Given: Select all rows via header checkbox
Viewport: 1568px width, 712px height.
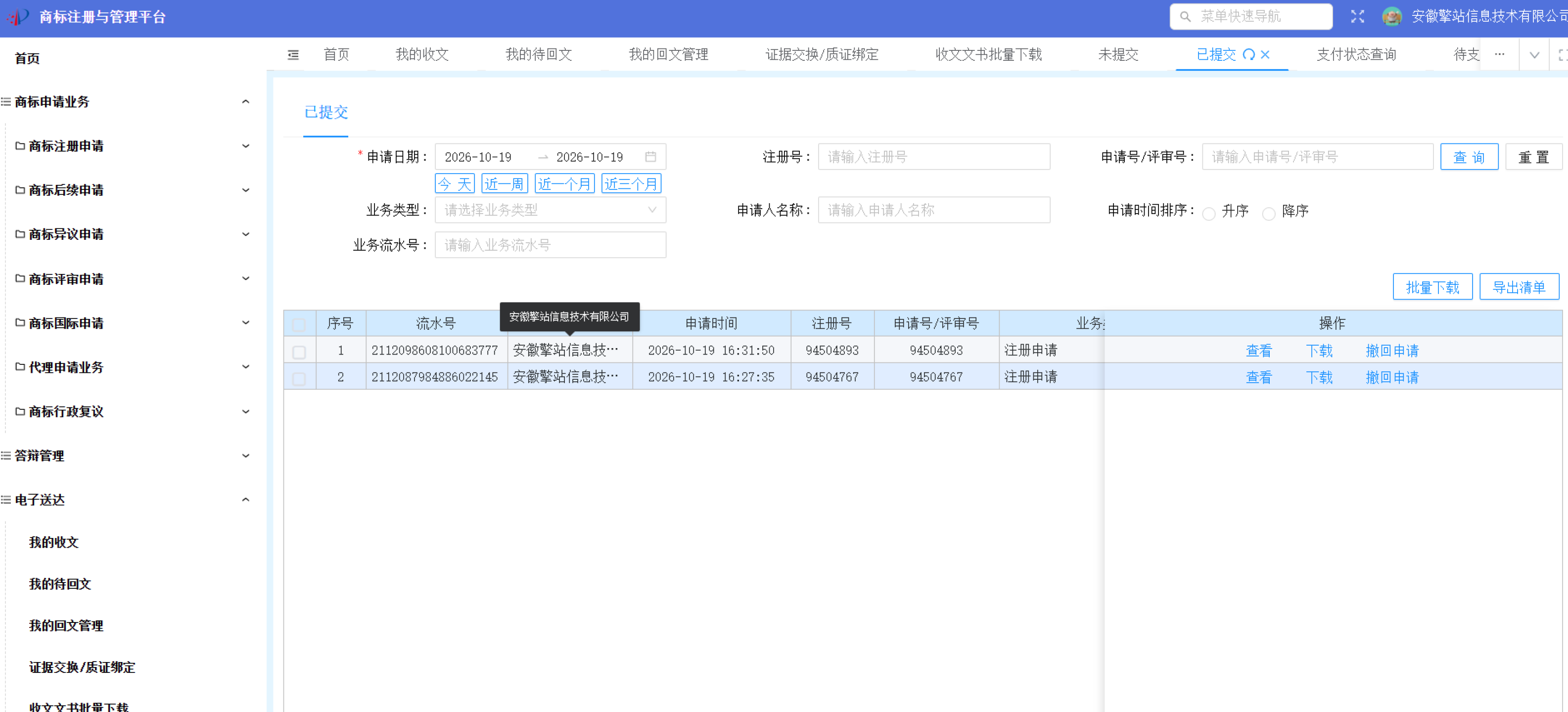Looking at the screenshot, I should 299,324.
